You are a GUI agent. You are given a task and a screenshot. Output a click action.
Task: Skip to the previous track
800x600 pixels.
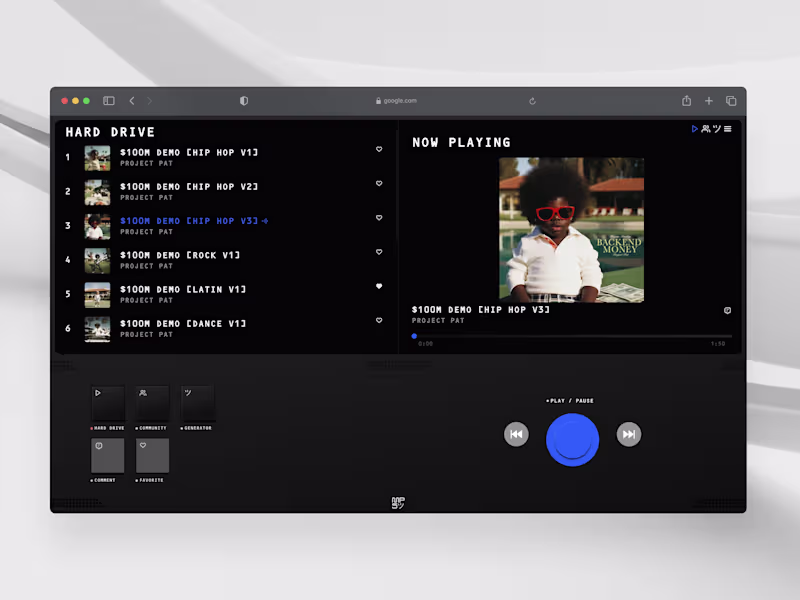coord(516,434)
